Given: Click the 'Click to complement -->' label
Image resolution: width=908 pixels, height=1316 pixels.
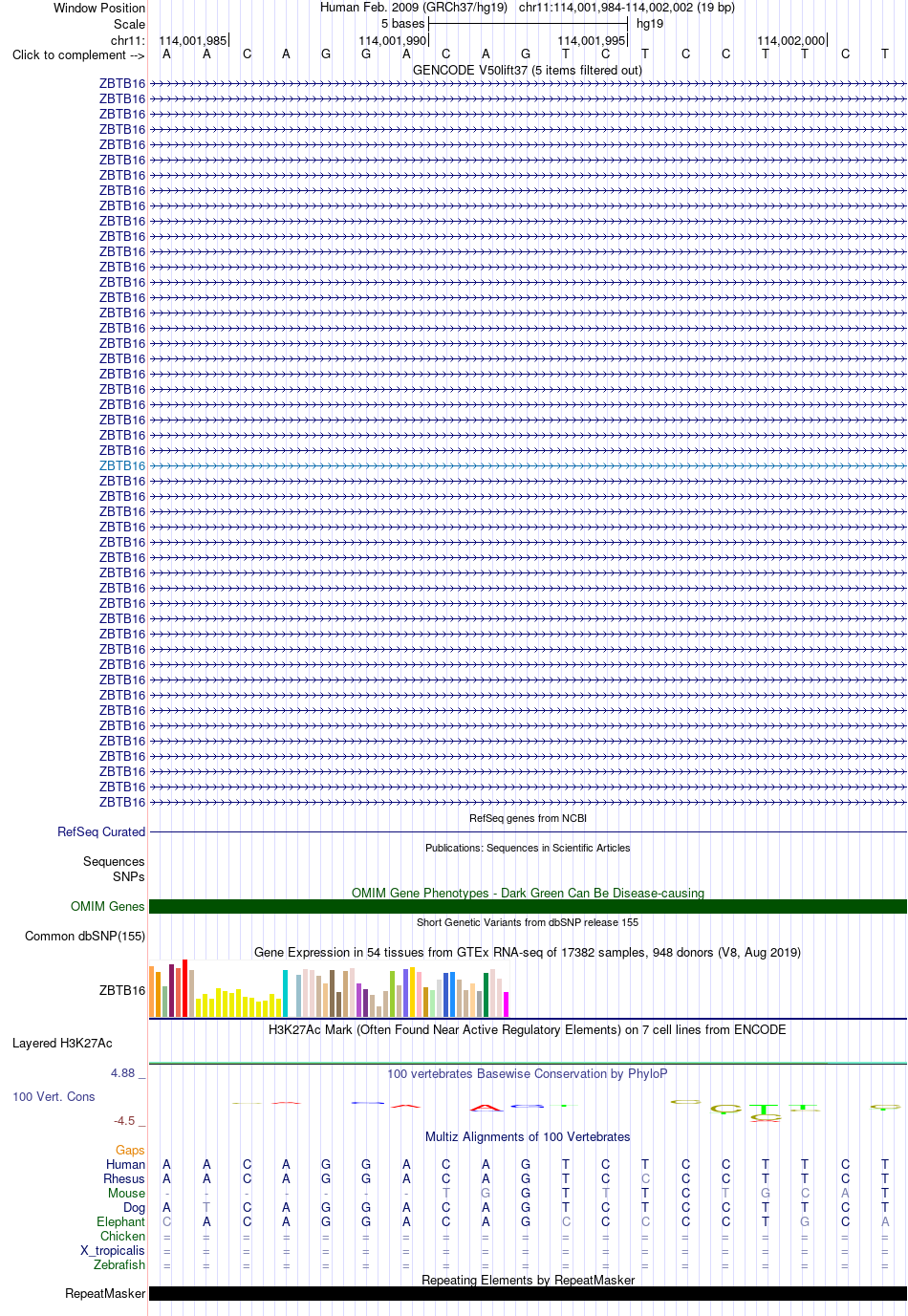Looking at the screenshot, I should (78, 54).
